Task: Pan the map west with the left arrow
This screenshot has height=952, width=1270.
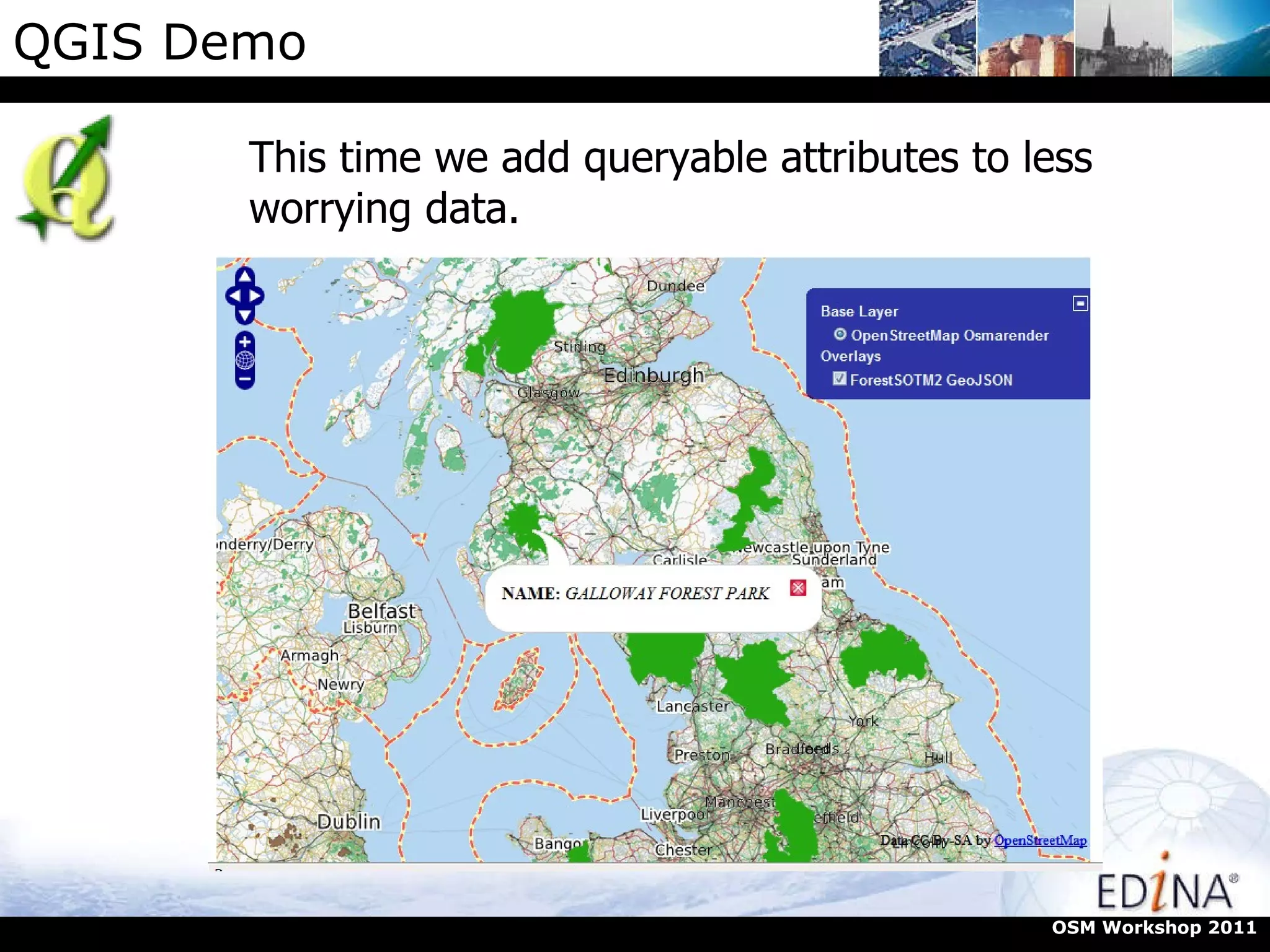Action: click(234, 296)
